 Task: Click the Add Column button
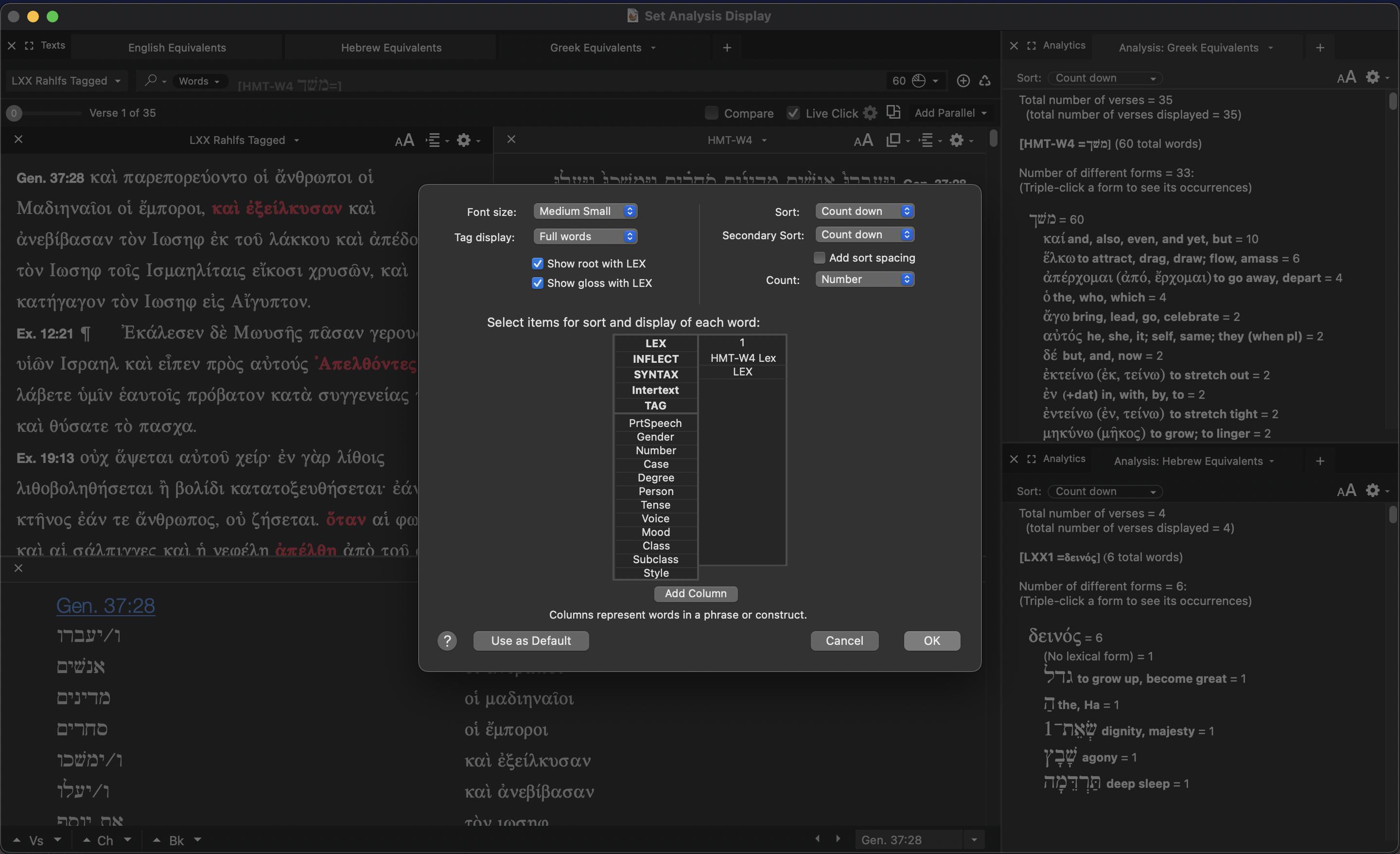point(695,593)
